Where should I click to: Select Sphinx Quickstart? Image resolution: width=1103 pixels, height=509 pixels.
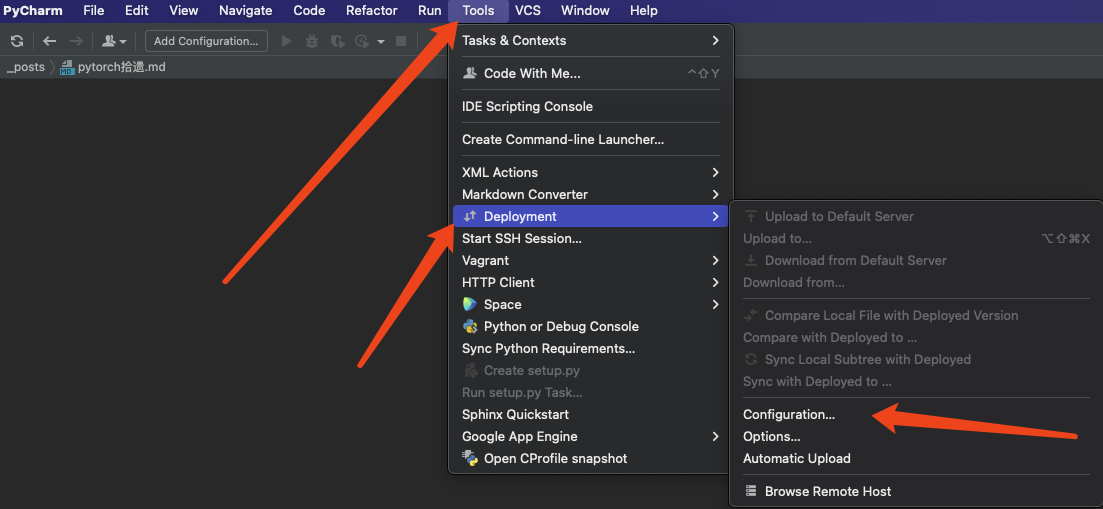click(x=591, y=415)
